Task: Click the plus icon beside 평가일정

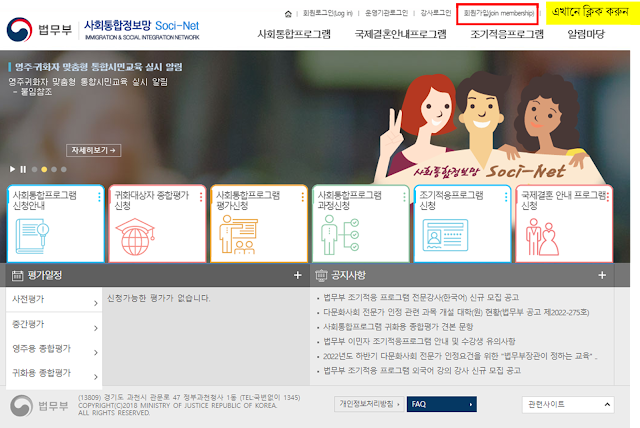Action: [x=297, y=275]
